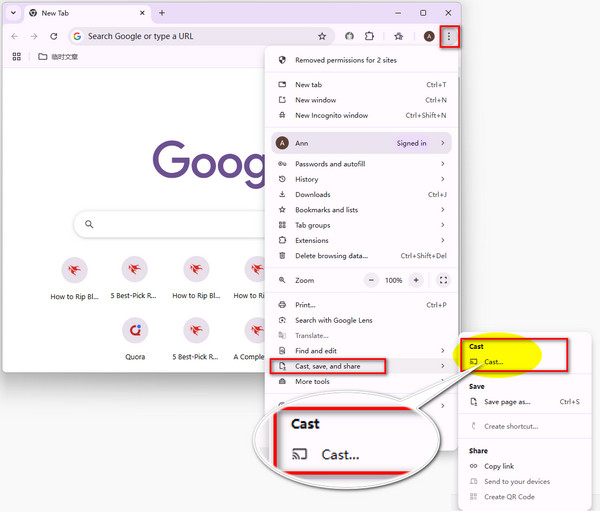Increase zoom with the plus button
The image size is (600, 512).
click(x=416, y=280)
